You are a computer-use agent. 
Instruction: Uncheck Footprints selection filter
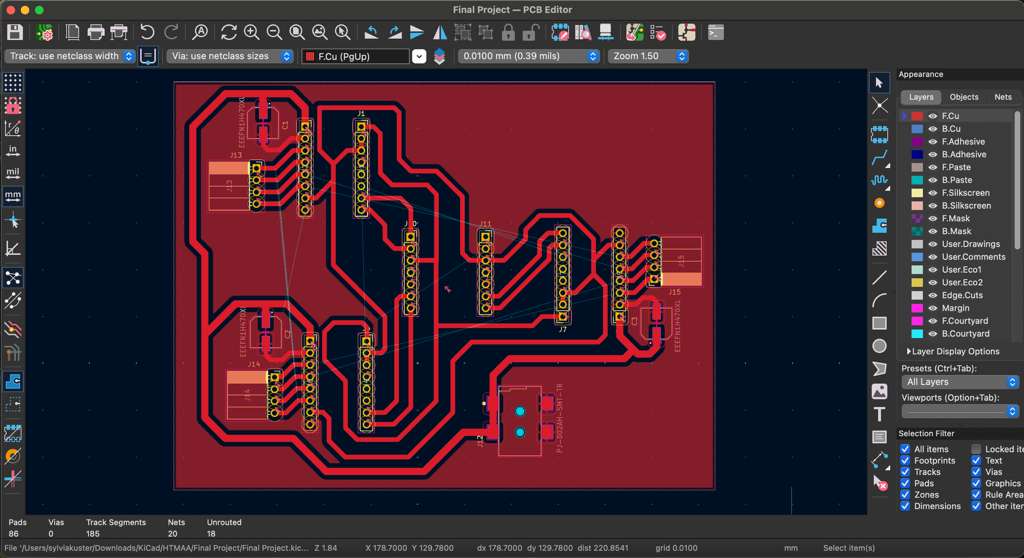904,461
